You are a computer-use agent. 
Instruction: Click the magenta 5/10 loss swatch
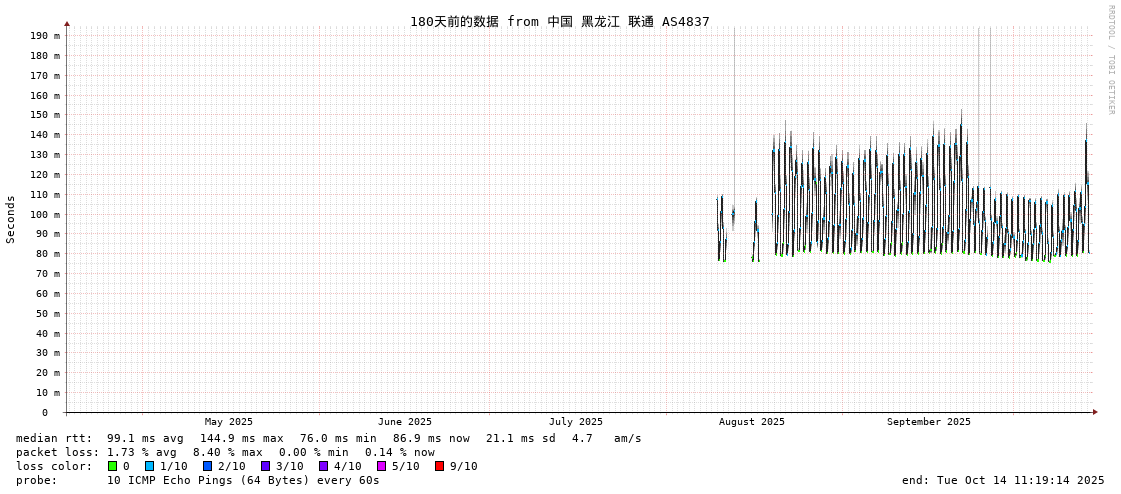(382, 466)
